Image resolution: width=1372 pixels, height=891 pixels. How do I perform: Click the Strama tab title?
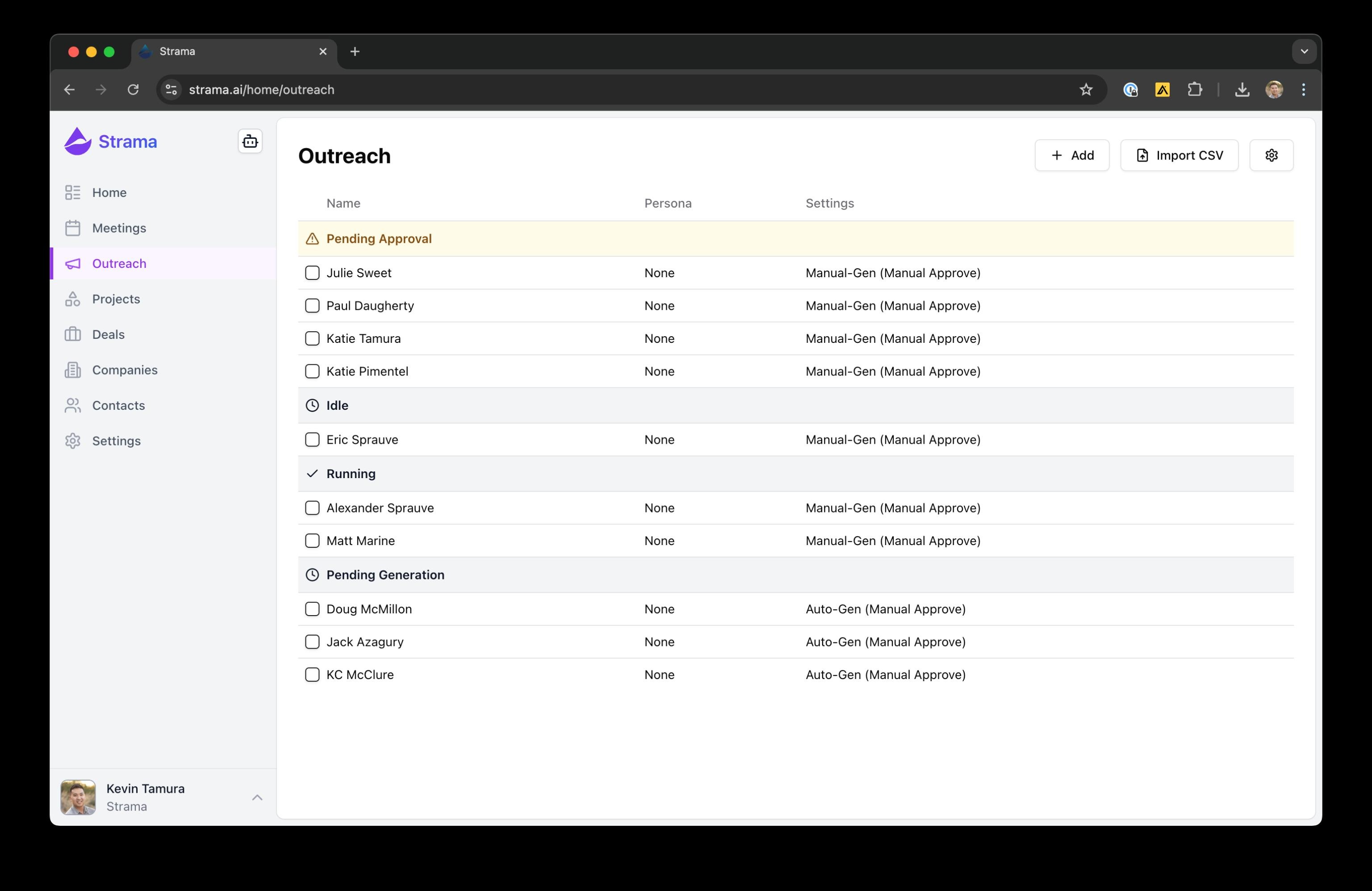177,51
